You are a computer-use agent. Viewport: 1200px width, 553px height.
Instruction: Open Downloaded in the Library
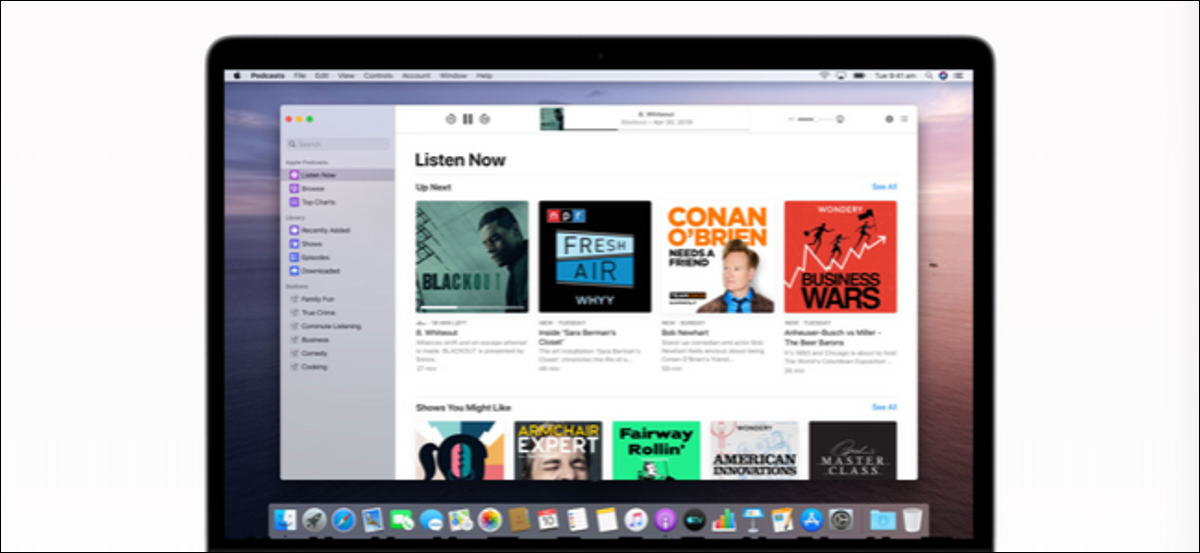coord(338,271)
